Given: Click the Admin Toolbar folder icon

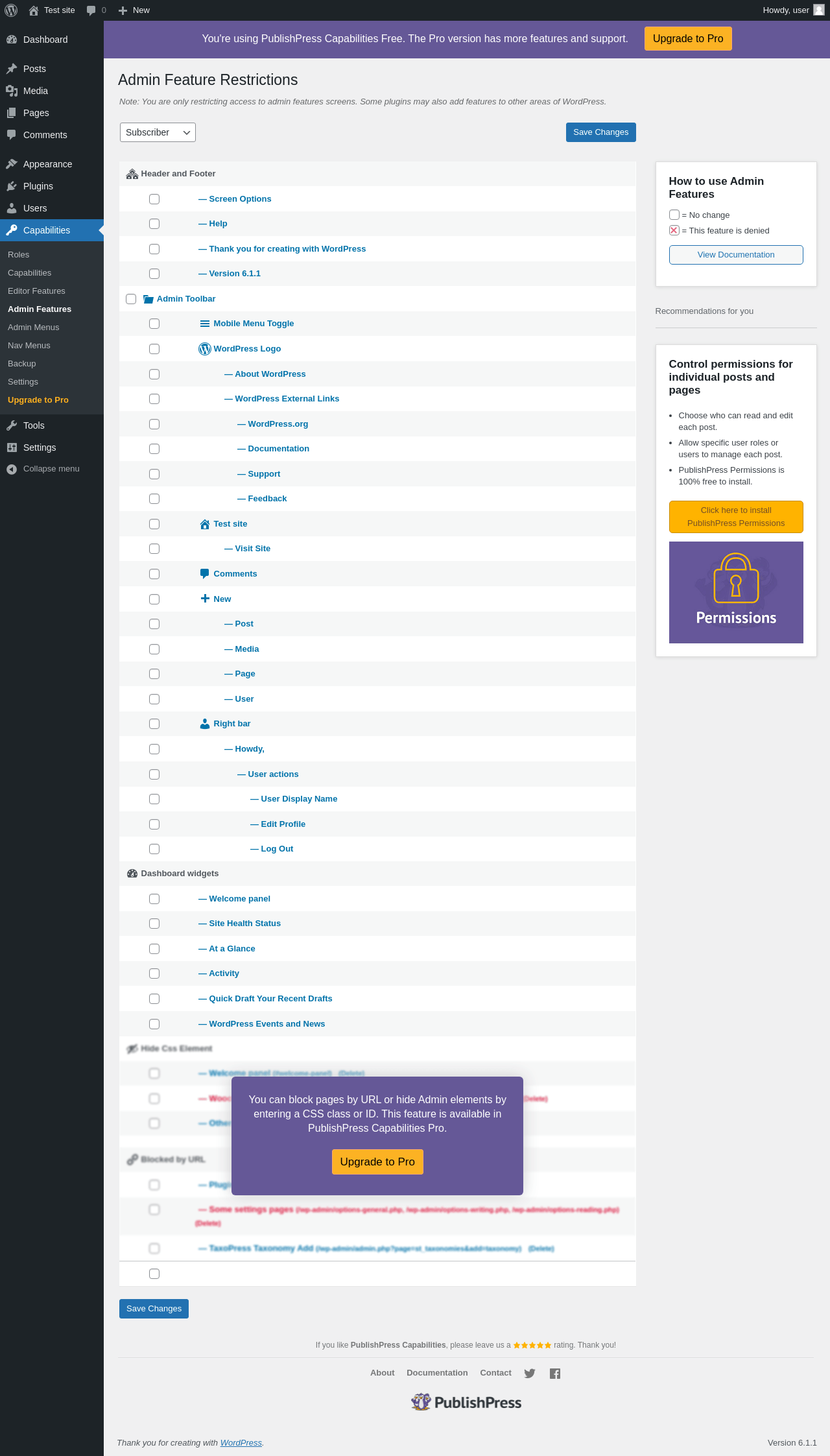Looking at the screenshot, I should tap(148, 299).
